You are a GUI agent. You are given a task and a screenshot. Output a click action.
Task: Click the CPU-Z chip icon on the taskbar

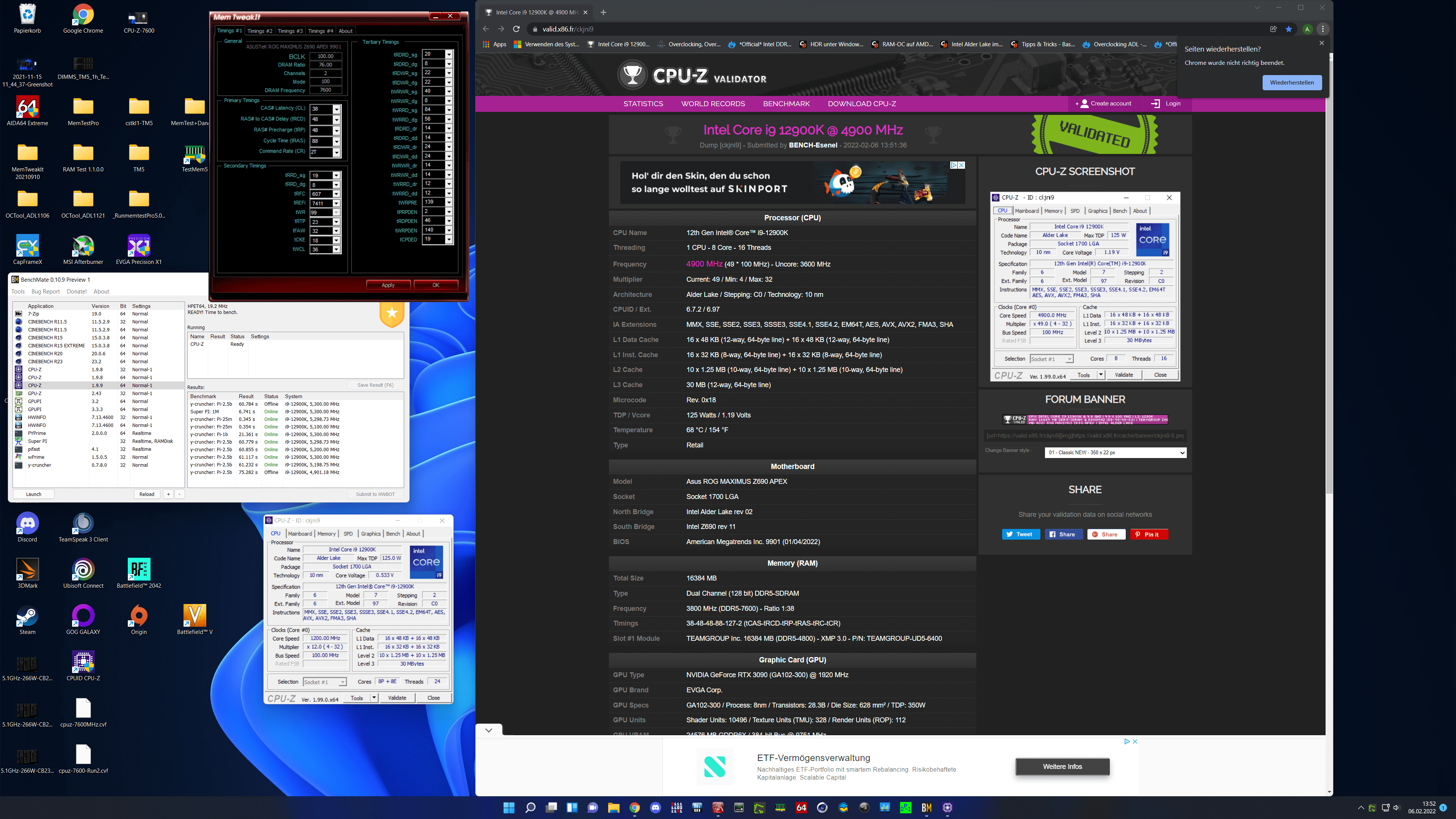point(947,808)
